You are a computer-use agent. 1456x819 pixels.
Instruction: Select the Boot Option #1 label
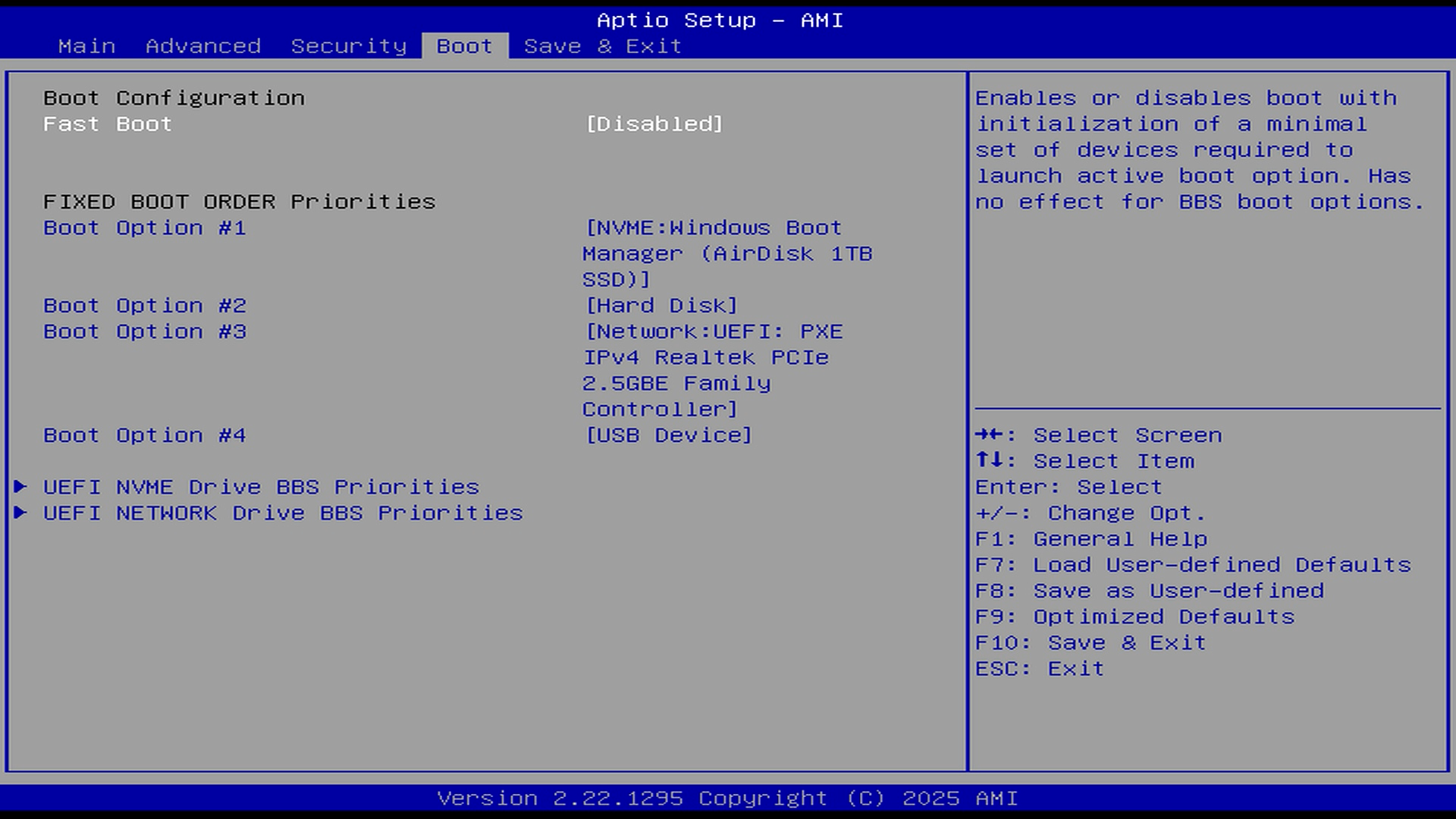pos(145,227)
